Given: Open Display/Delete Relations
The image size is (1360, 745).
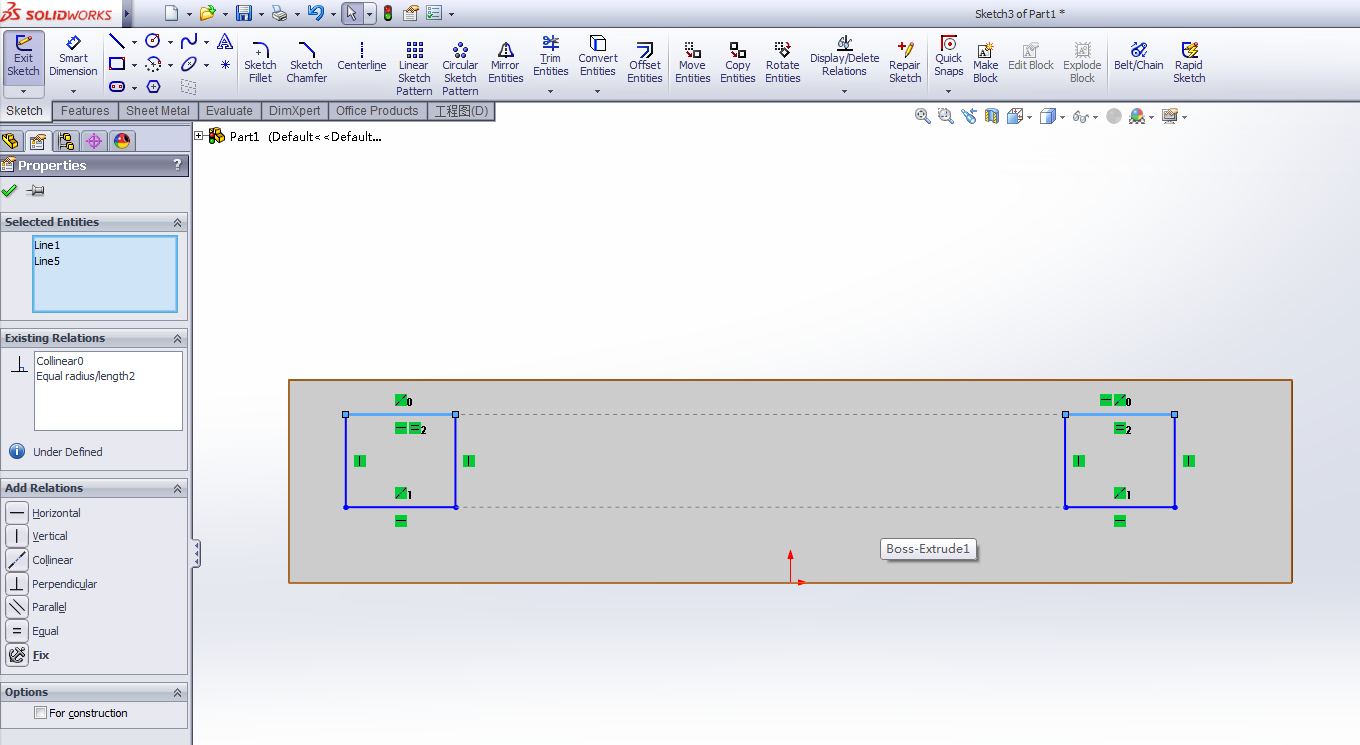Looking at the screenshot, I should coord(844,56).
